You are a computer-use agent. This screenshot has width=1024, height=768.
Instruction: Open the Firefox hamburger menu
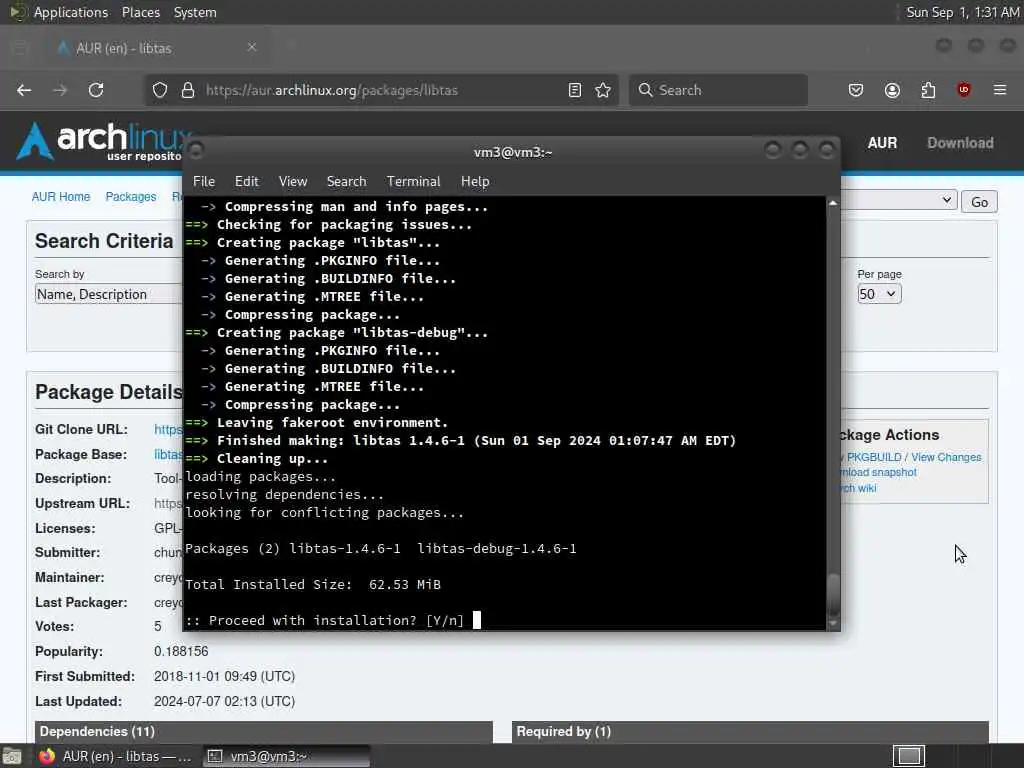click(1000, 90)
